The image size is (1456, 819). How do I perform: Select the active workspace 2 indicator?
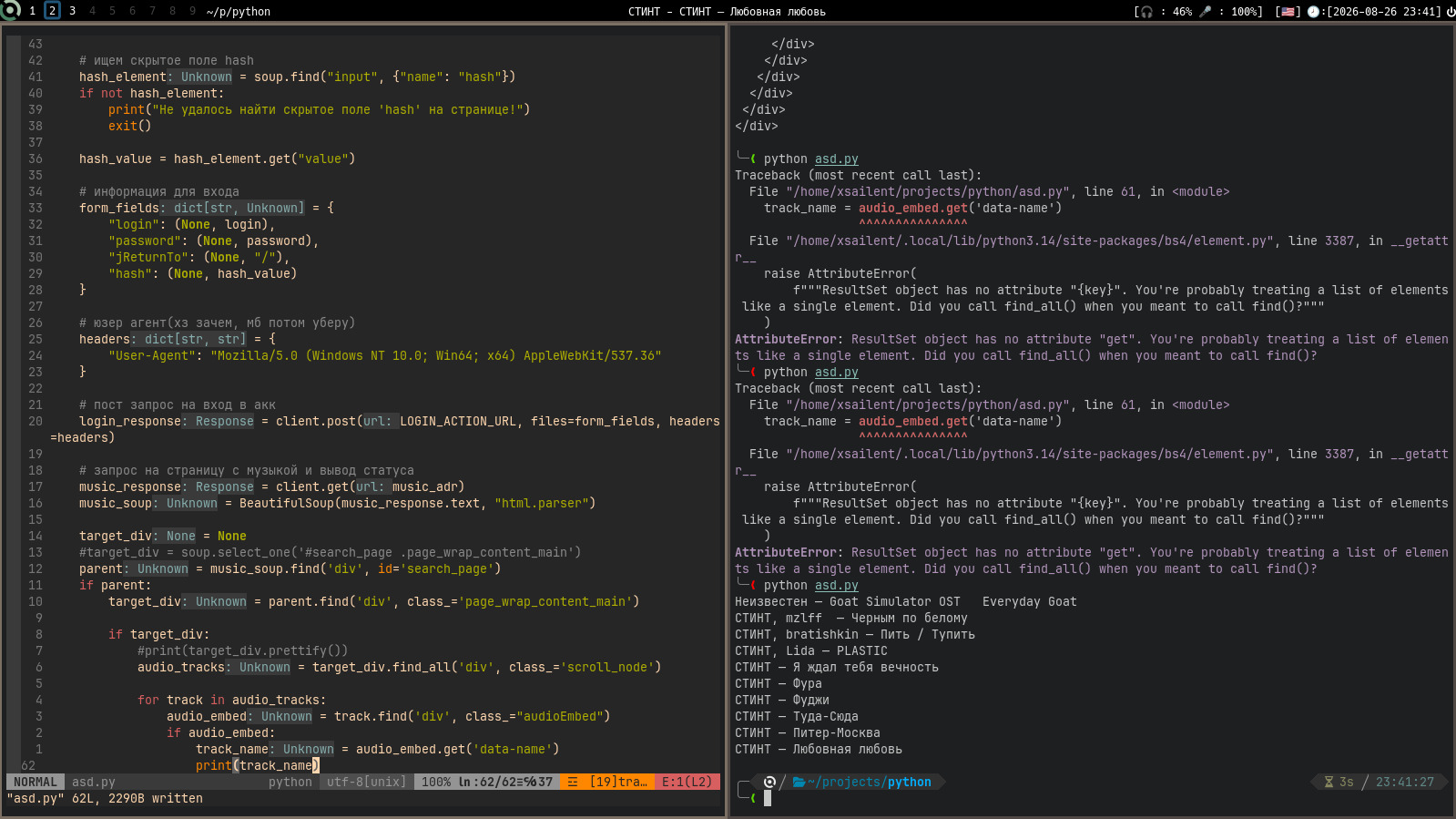tap(52, 11)
